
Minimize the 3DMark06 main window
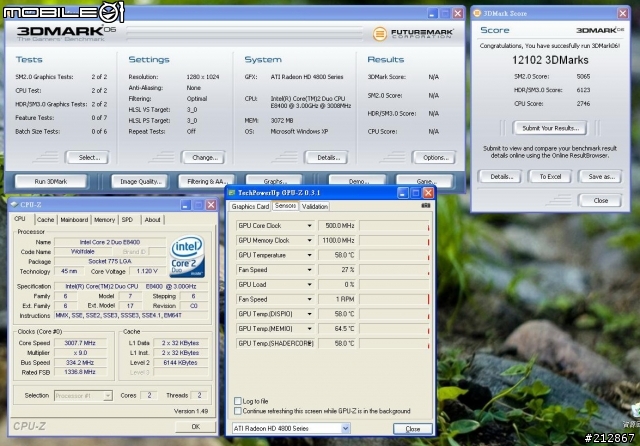433,14
